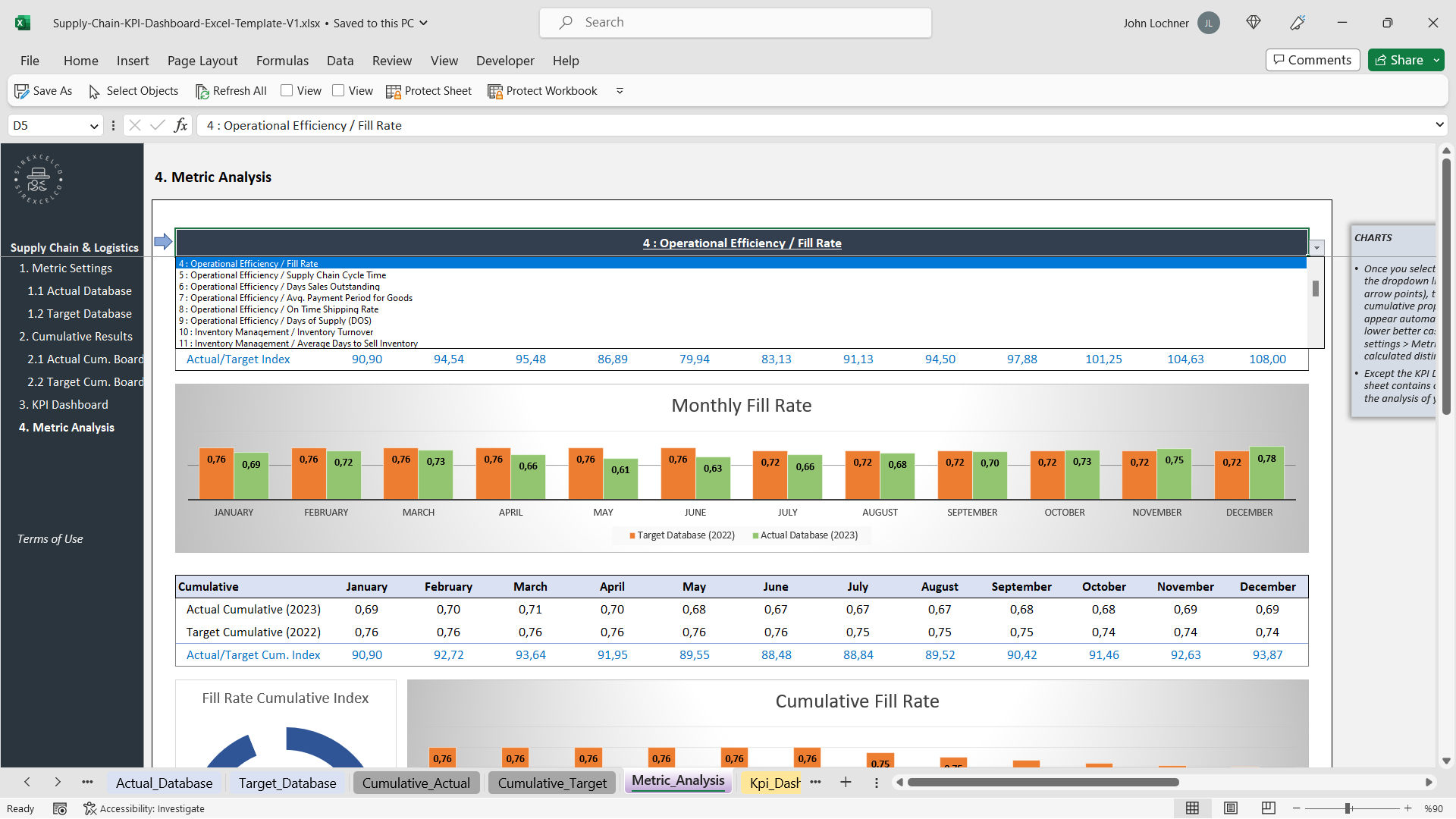Click the zoom percentage %90 label

tap(1433, 808)
